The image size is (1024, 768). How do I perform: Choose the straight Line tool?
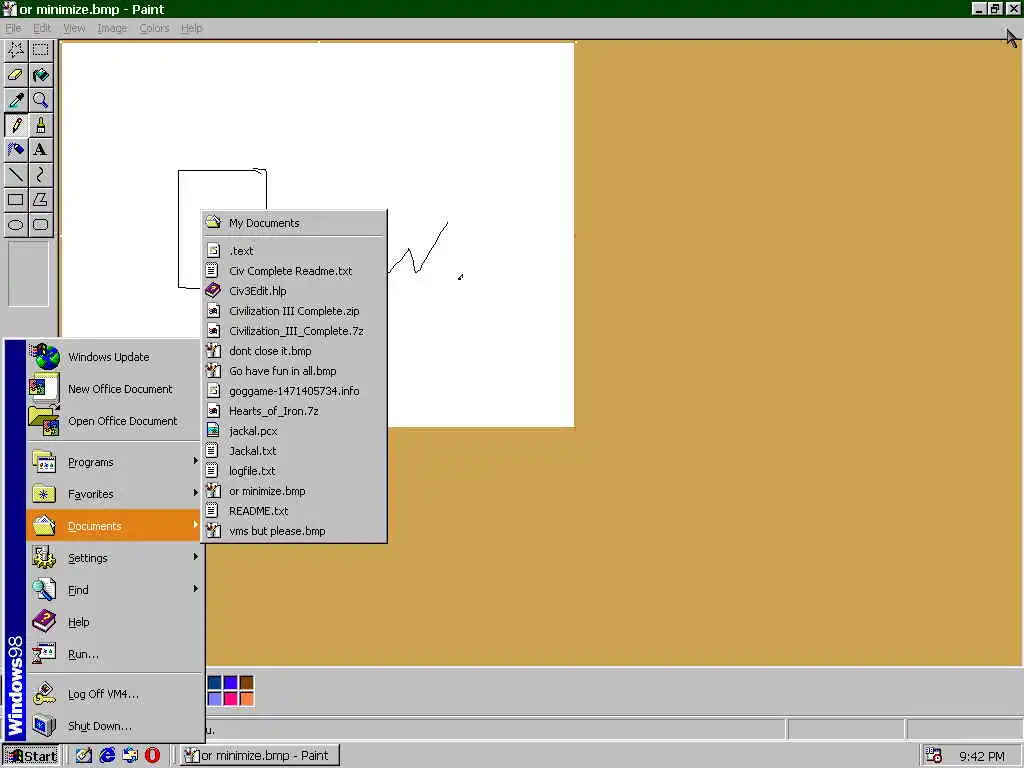coord(16,174)
